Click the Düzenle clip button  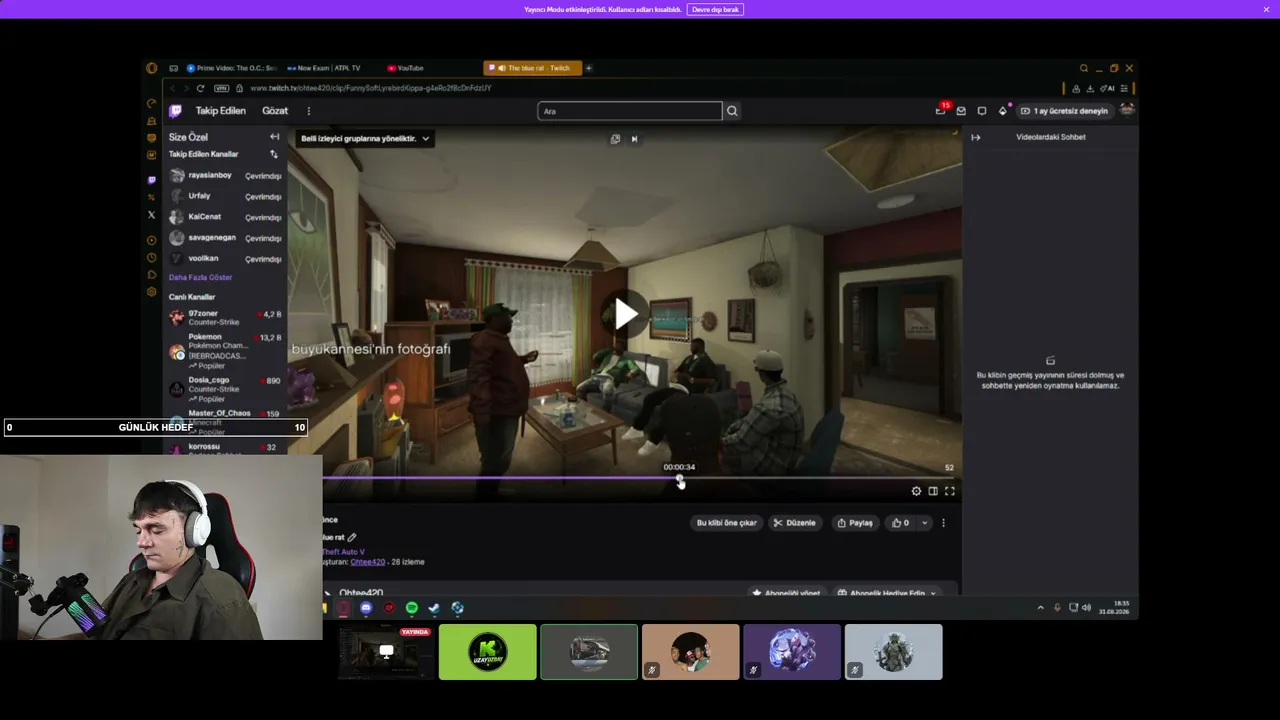point(795,523)
